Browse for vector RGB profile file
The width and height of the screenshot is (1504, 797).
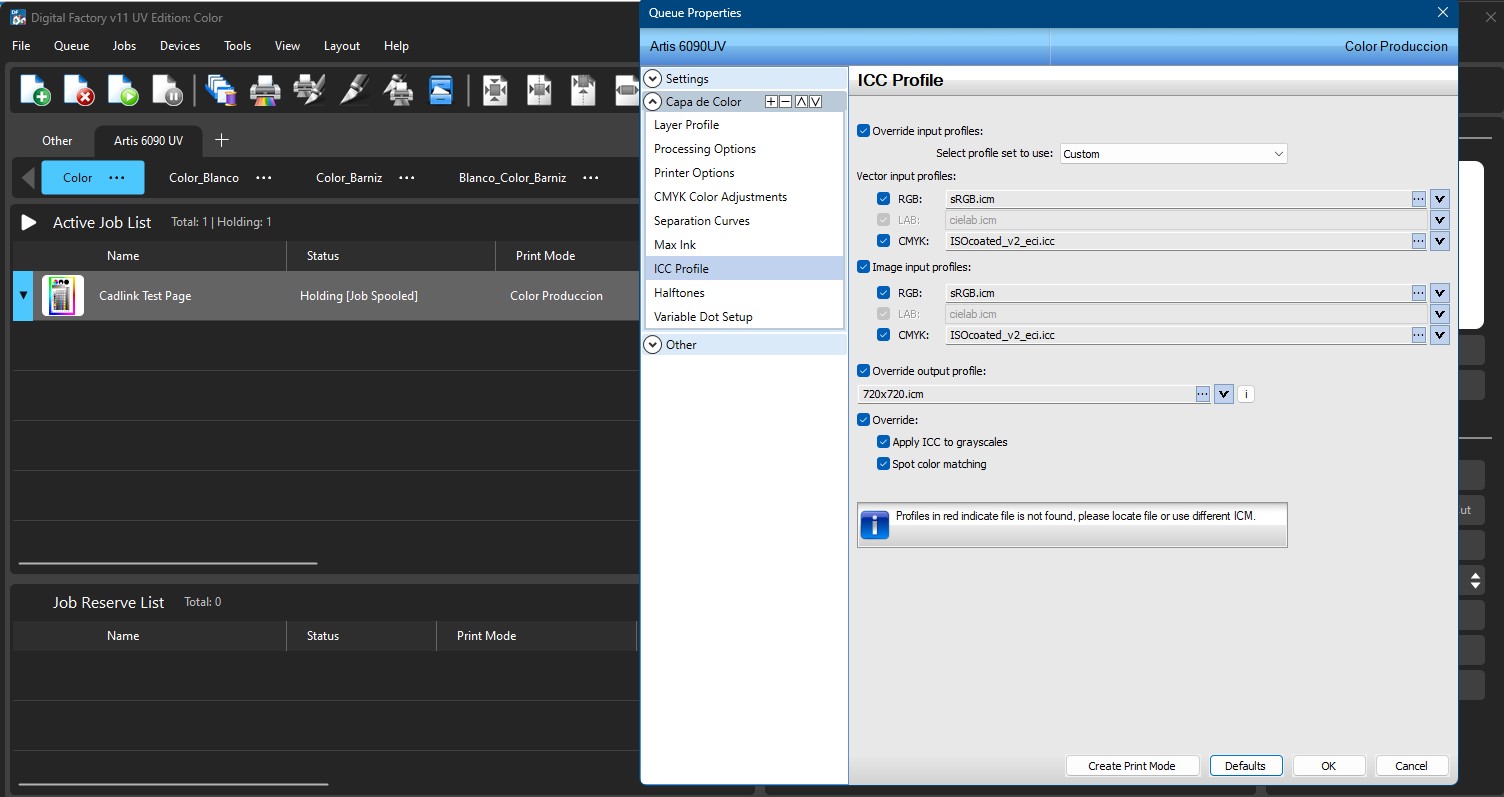pos(1418,199)
